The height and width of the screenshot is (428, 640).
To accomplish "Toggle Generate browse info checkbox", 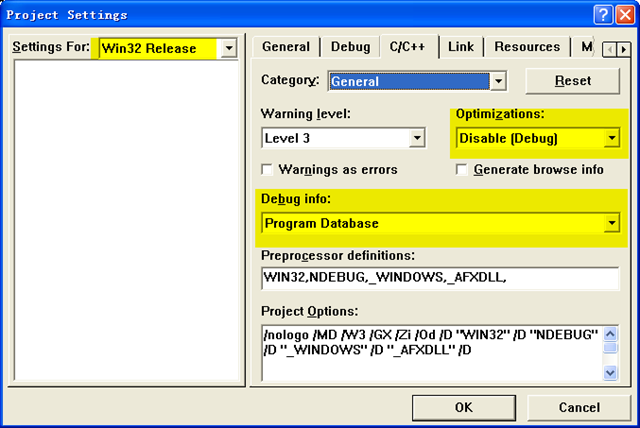I will coord(461,169).
